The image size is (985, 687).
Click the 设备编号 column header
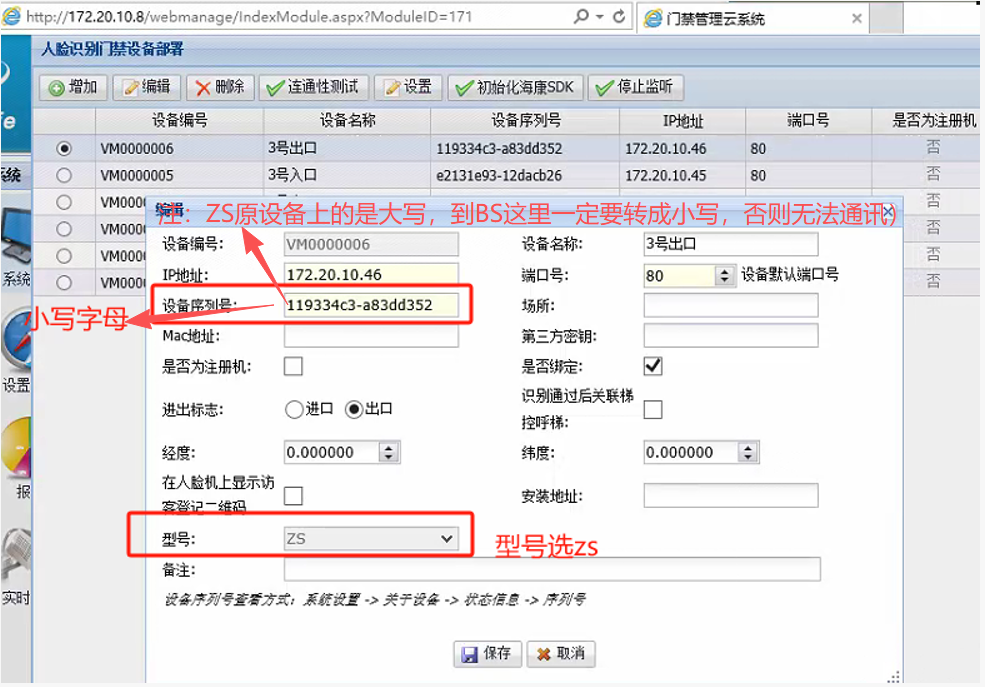[x=180, y=121]
